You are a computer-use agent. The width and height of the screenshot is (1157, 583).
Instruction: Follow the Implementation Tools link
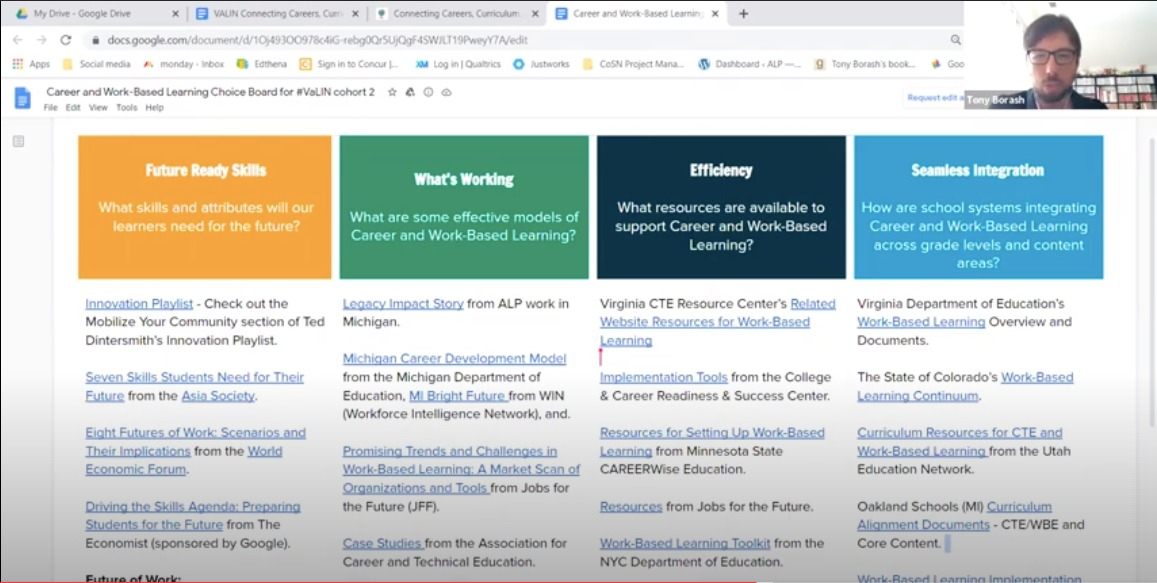pos(663,377)
